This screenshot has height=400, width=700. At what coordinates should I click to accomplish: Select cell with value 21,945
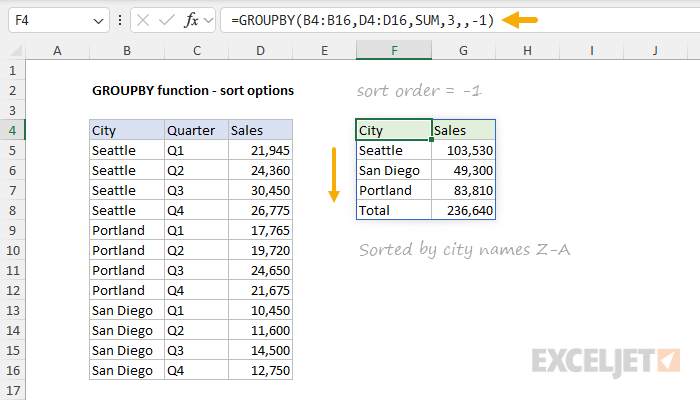(x=260, y=150)
